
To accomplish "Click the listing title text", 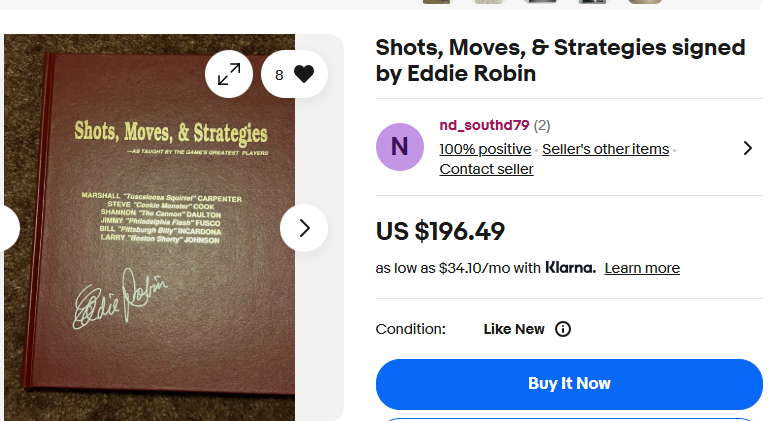I will click(560, 60).
